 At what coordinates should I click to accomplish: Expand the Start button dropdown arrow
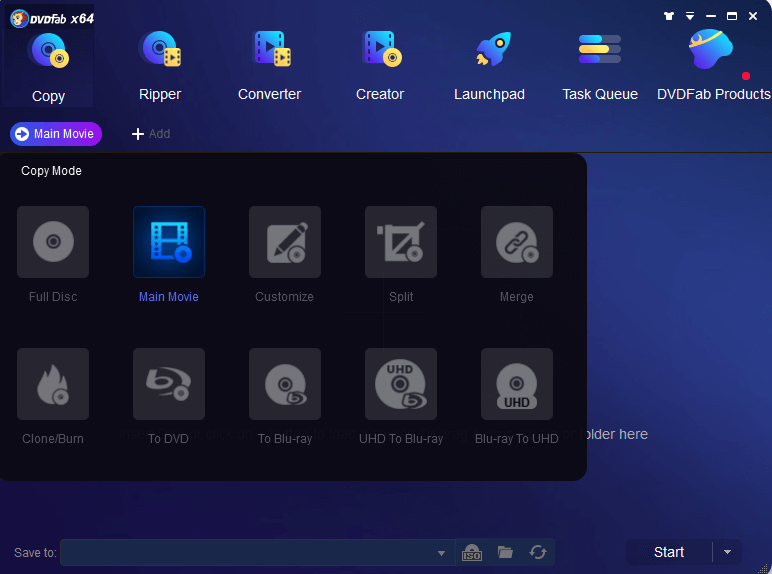[727, 552]
